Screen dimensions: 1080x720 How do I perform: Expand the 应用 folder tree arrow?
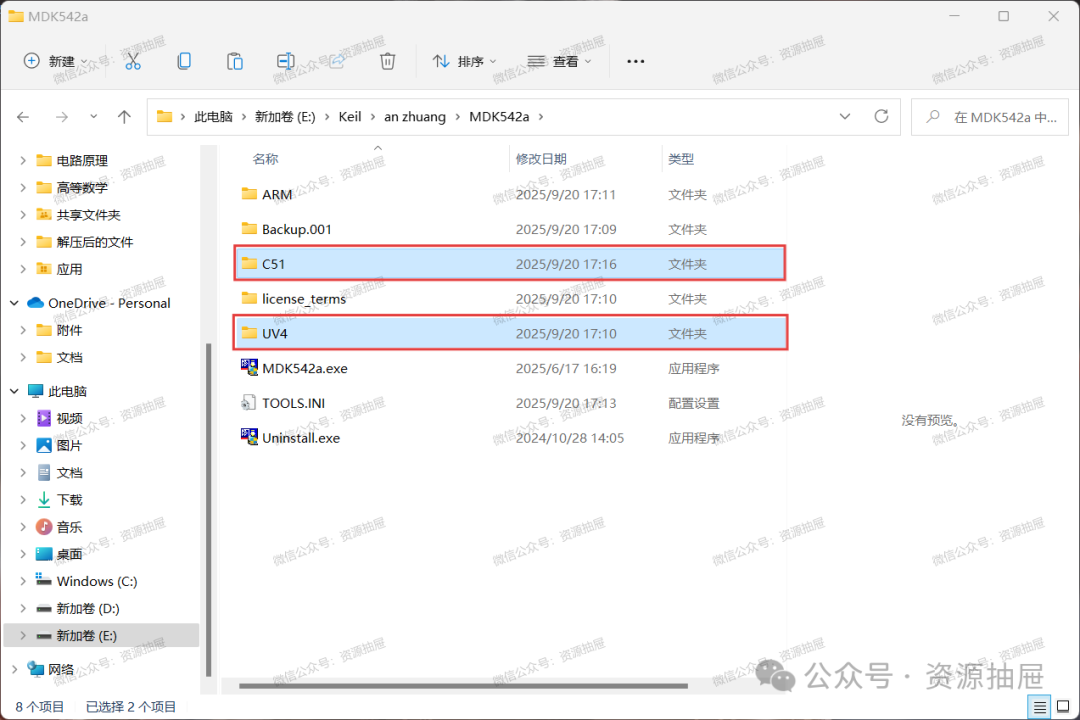[x=23, y=269]
